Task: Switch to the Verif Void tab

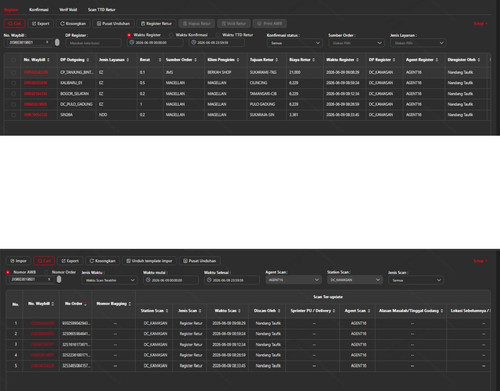Action: point(68,10)
